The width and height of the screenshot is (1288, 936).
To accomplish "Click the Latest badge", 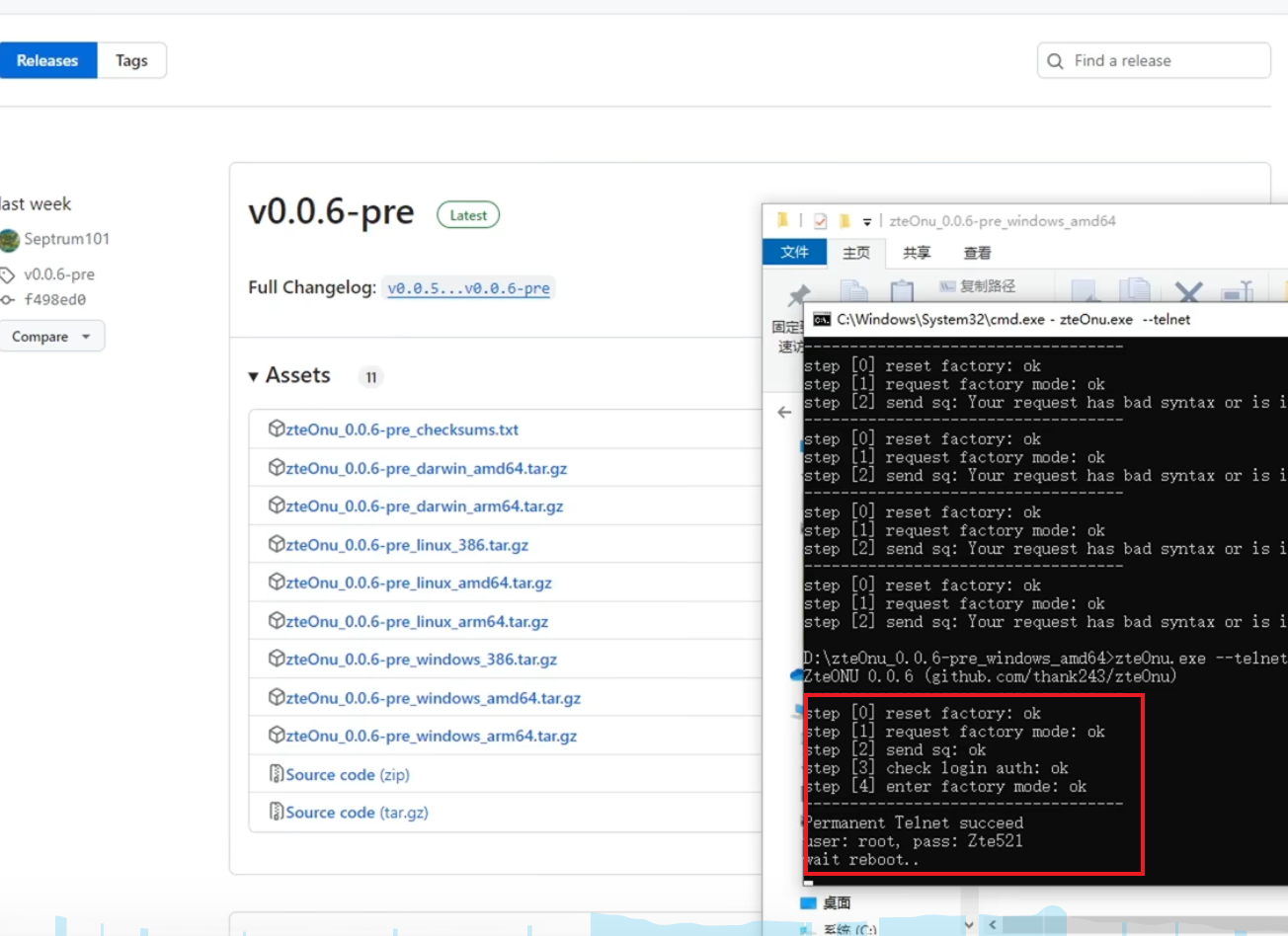I will tap(468, 215).
